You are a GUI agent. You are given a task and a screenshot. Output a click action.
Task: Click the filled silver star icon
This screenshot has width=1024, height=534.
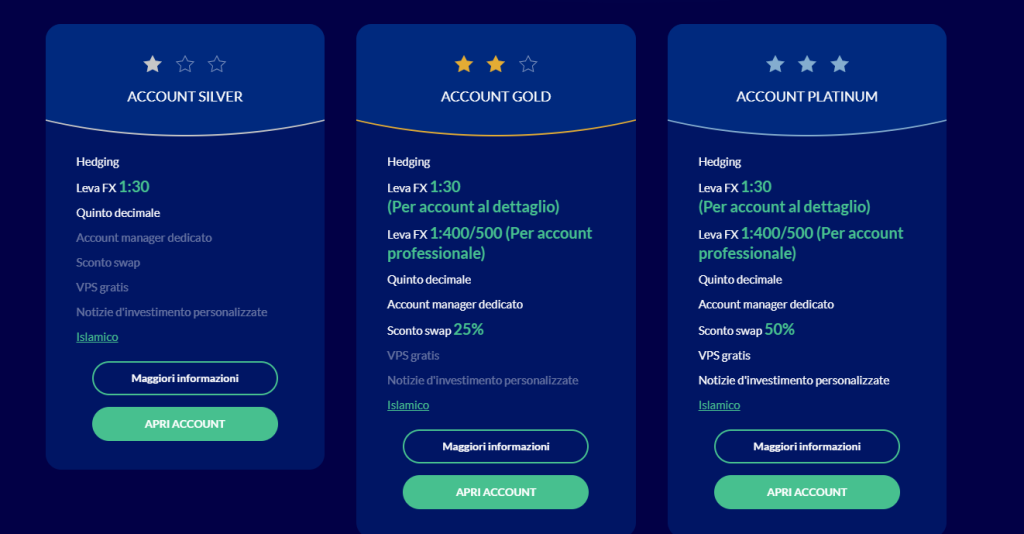(x=152, y=64)
